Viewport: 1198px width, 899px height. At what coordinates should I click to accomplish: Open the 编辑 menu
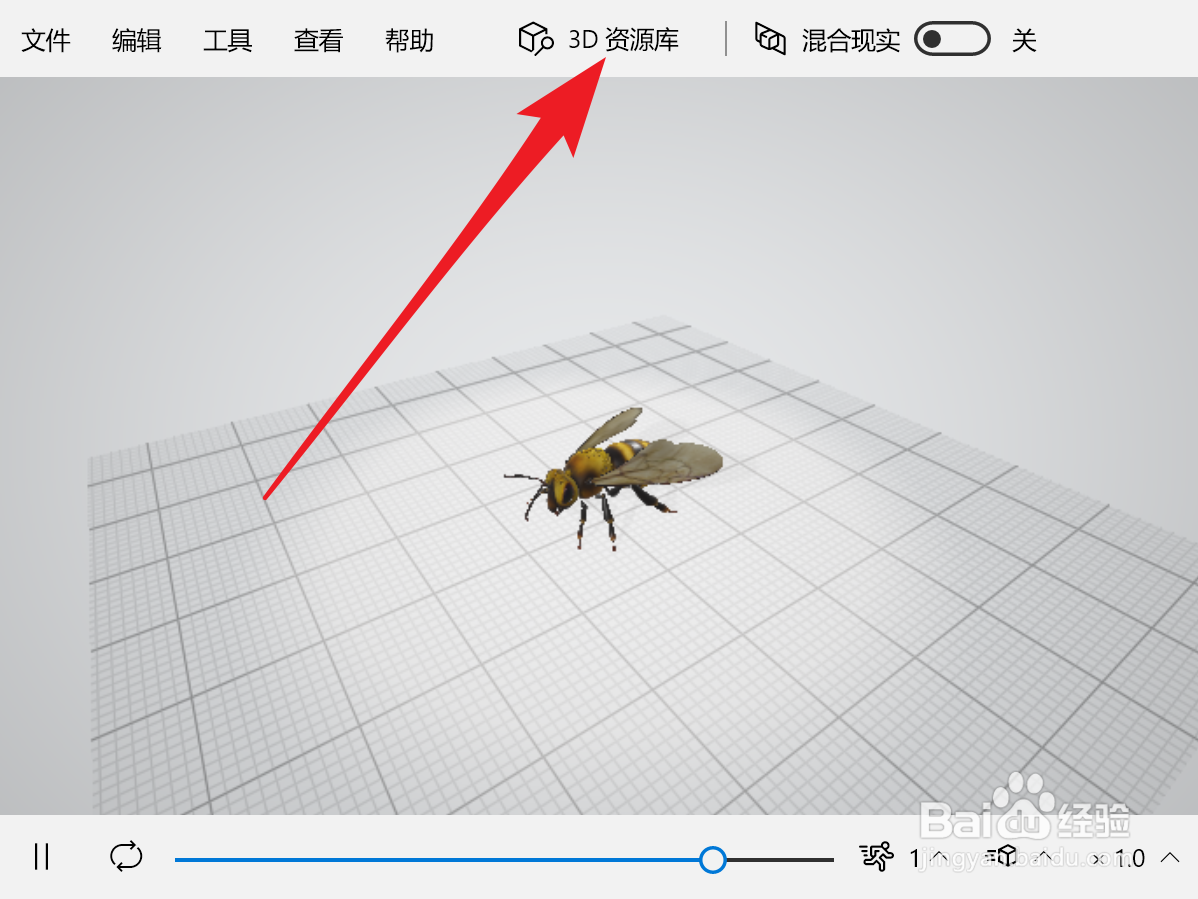pos(137,40)
